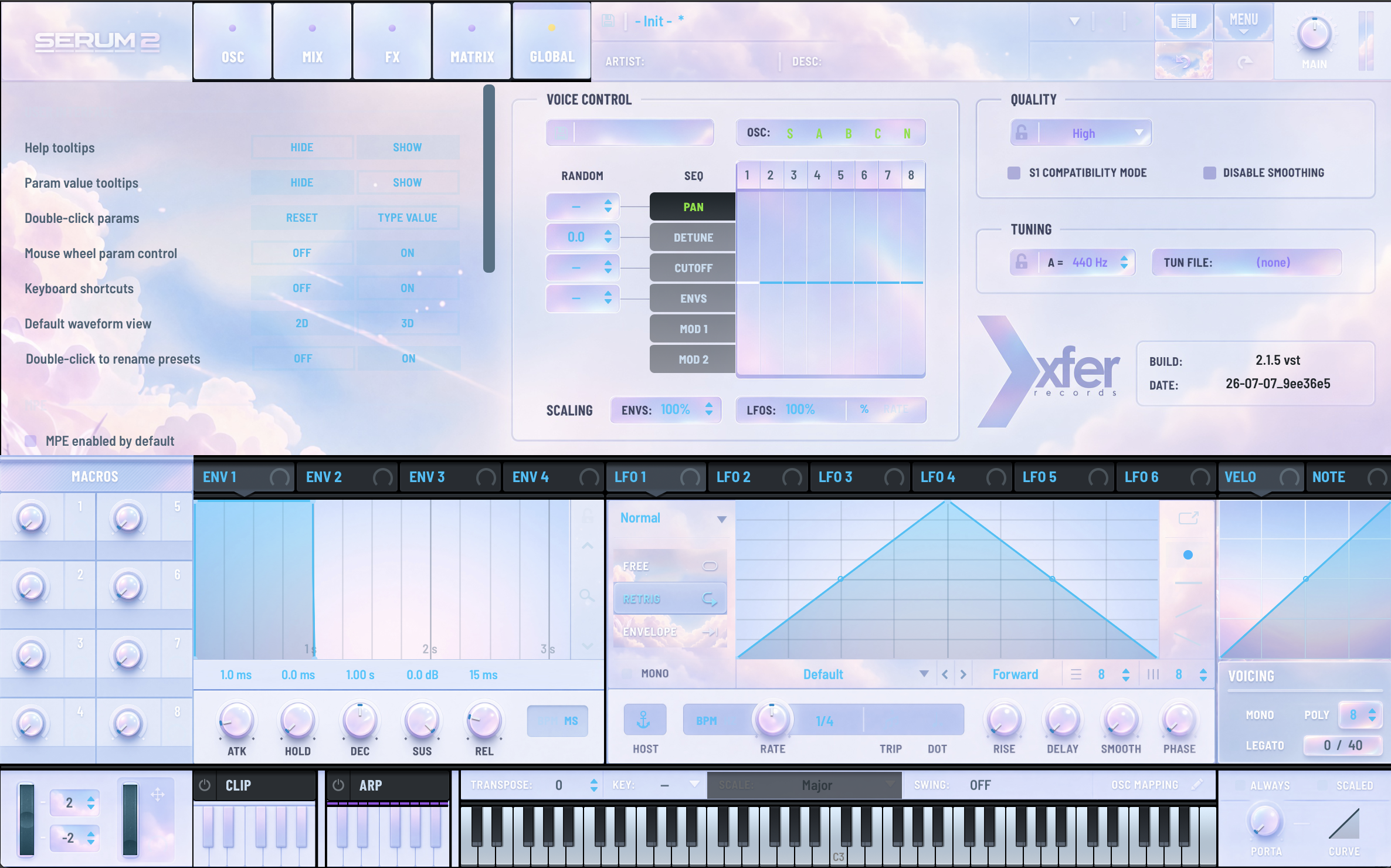Click the envelope lock icon

pos(587,516)
